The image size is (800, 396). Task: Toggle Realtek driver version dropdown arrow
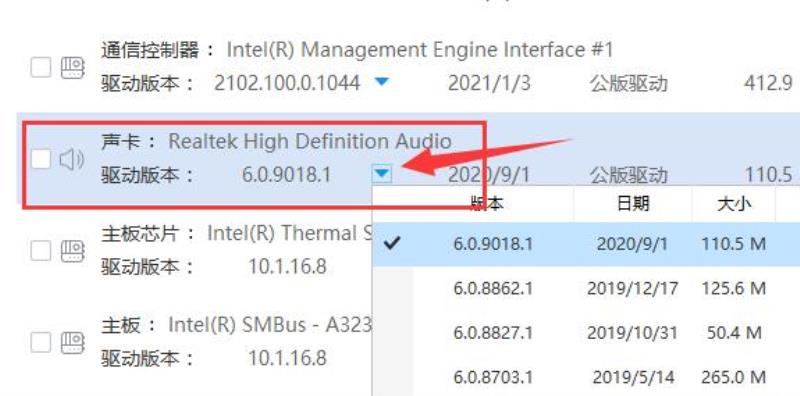point(382,175)
